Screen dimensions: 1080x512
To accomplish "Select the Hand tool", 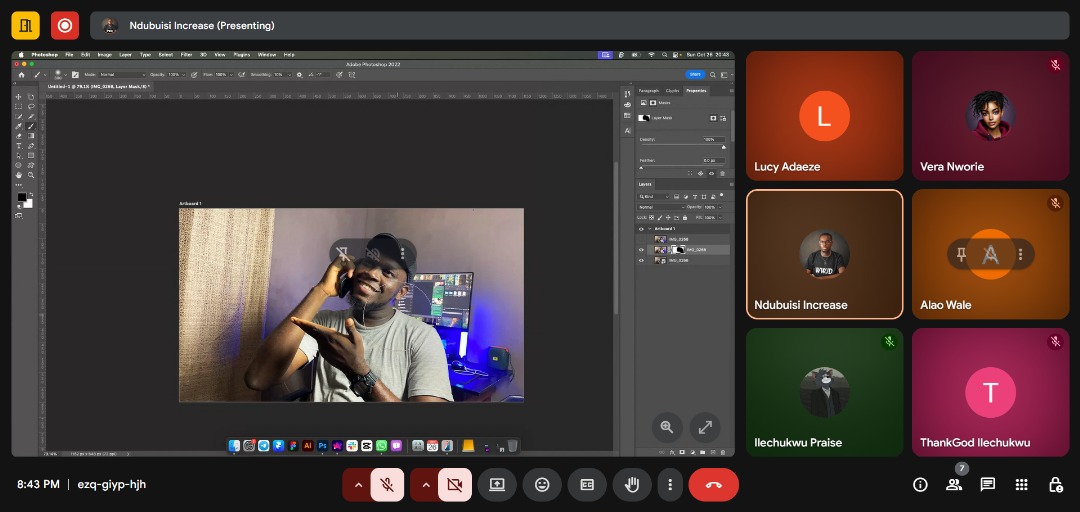I will click(19, 175).
